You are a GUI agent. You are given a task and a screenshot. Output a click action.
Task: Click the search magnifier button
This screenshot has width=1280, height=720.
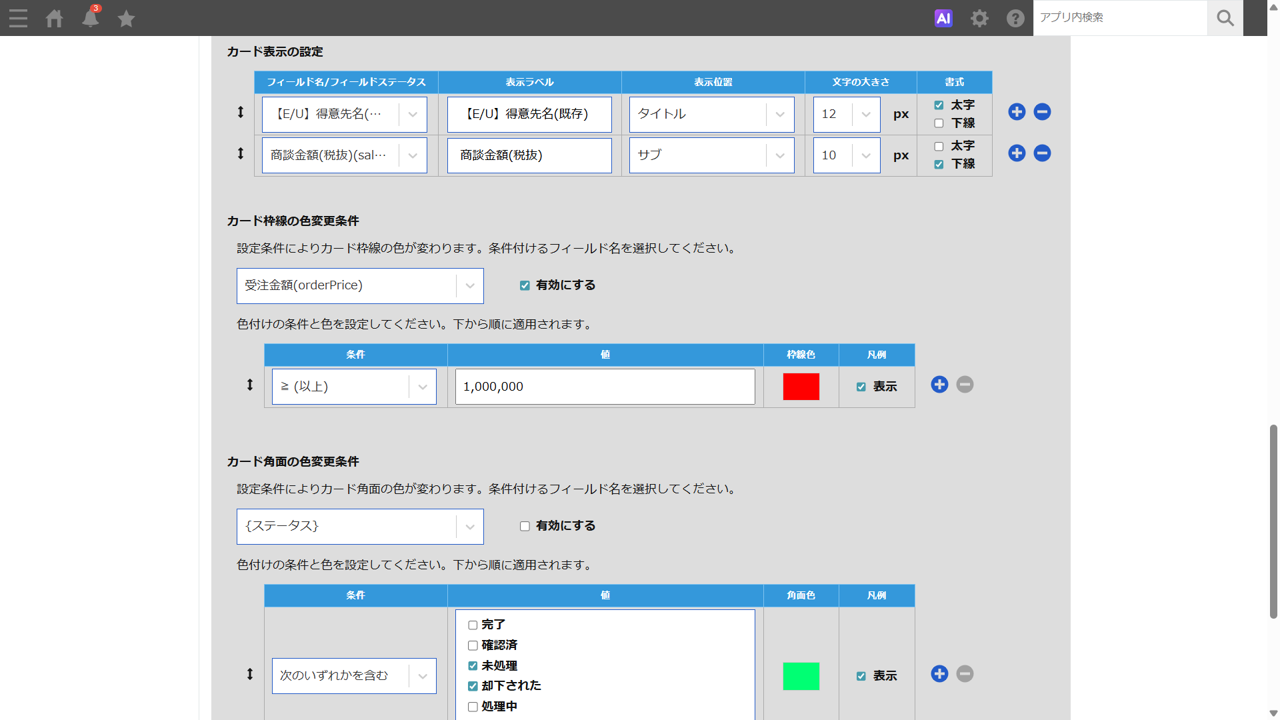[1225, 18]
